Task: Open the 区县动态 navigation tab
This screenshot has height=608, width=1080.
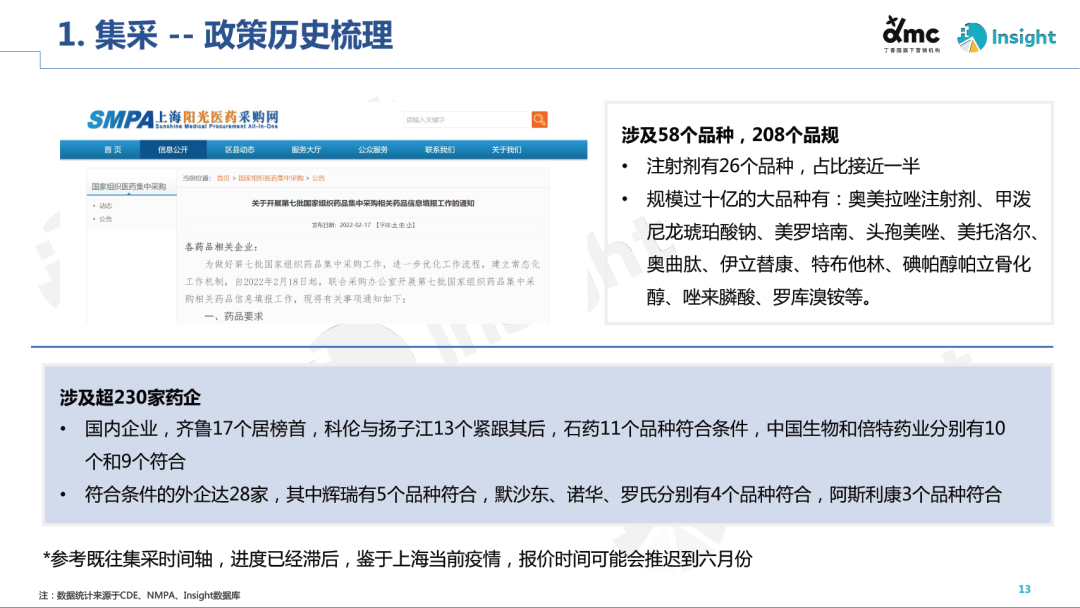Action: click(239, 149)
